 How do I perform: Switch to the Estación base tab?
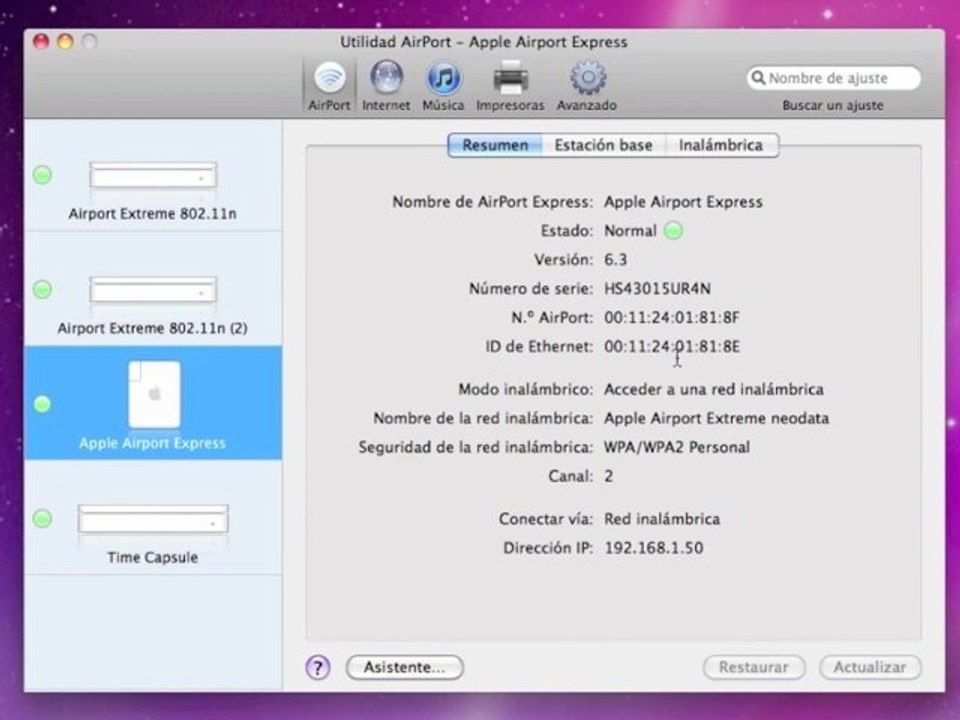(604, 145)
